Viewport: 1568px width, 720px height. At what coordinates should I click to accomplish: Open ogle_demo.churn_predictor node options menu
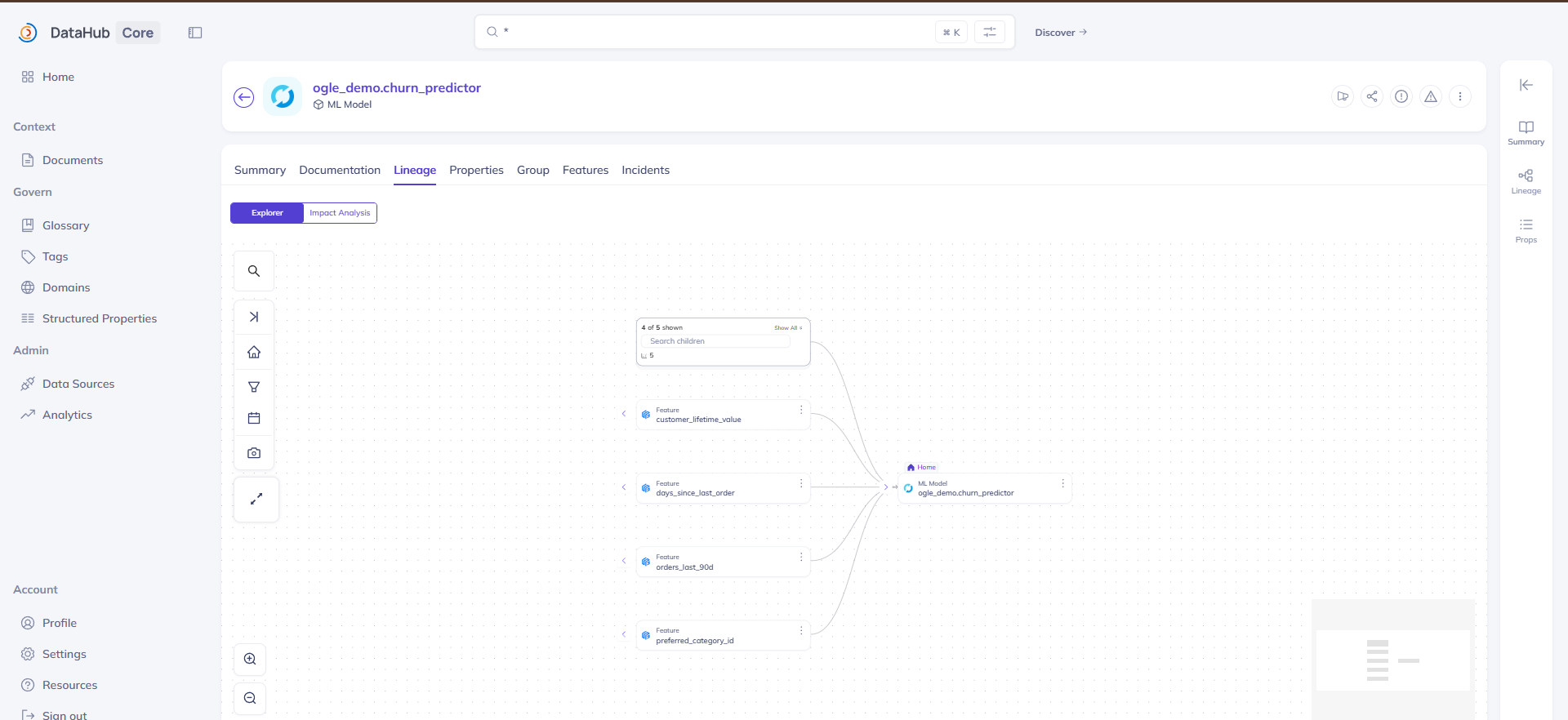(x=1062, y=483)
